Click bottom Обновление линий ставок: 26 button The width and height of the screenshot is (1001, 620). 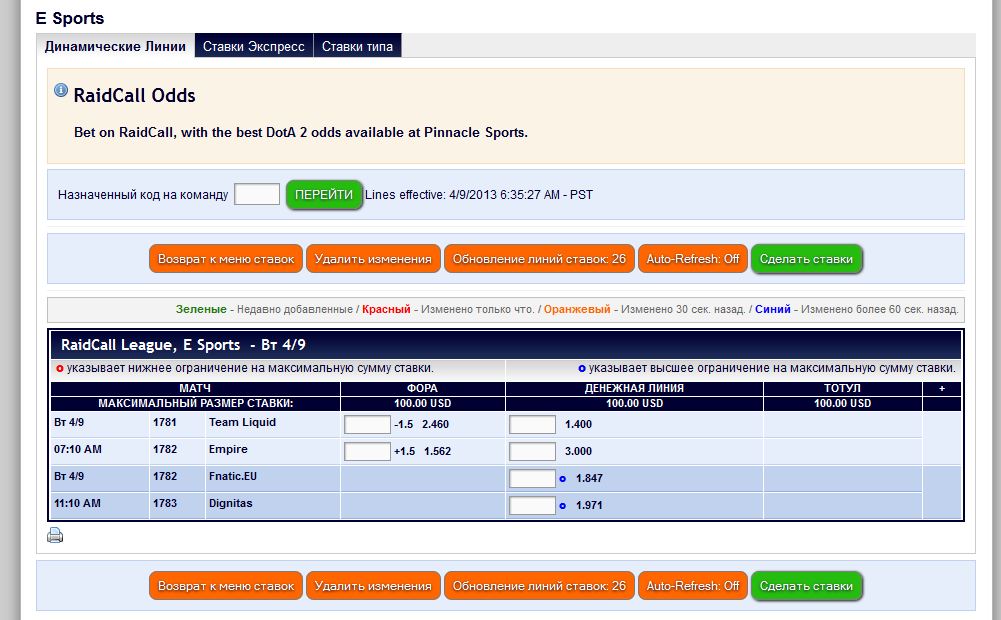539,586
